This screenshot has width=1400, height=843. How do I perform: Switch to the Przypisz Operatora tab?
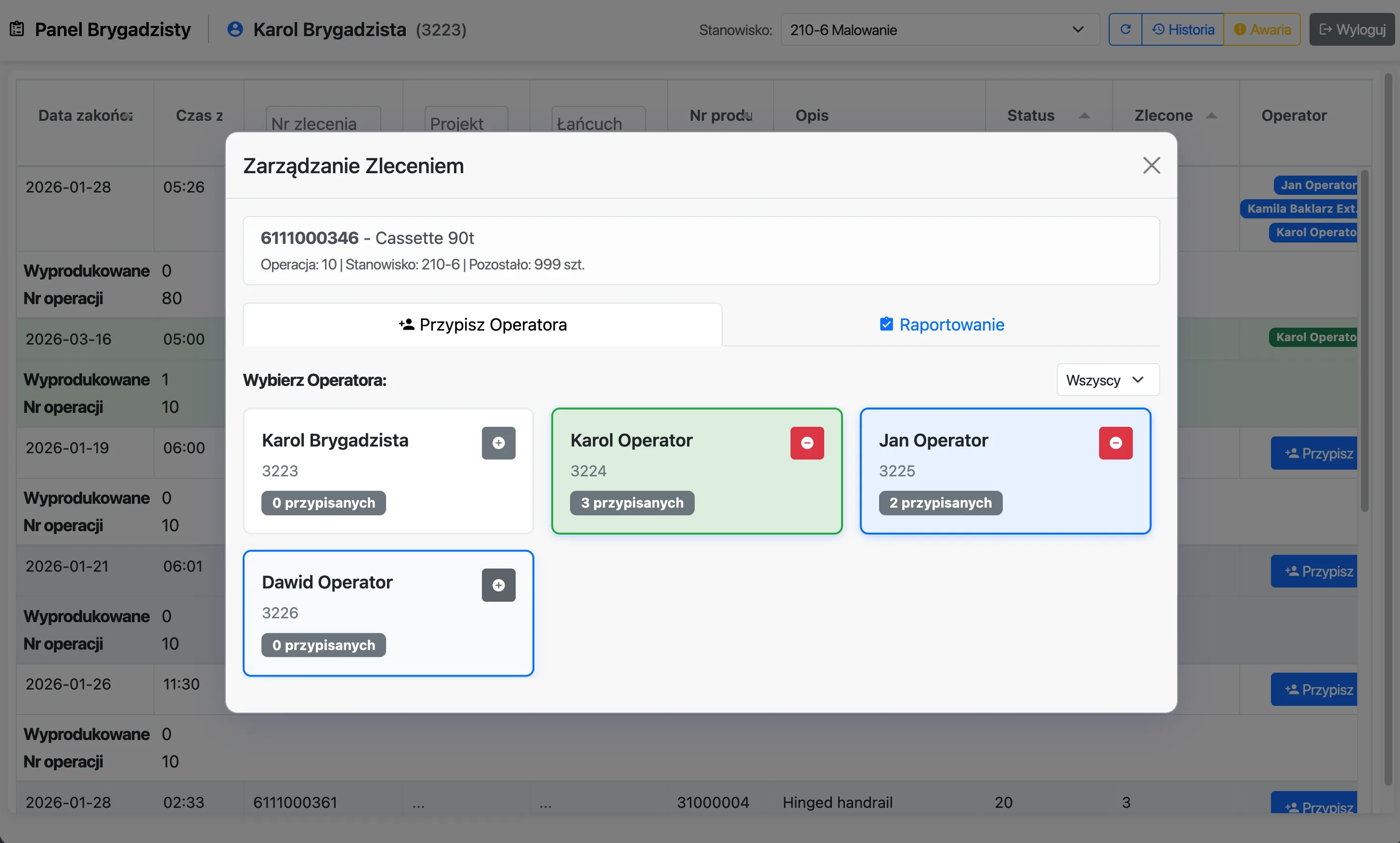482,325
